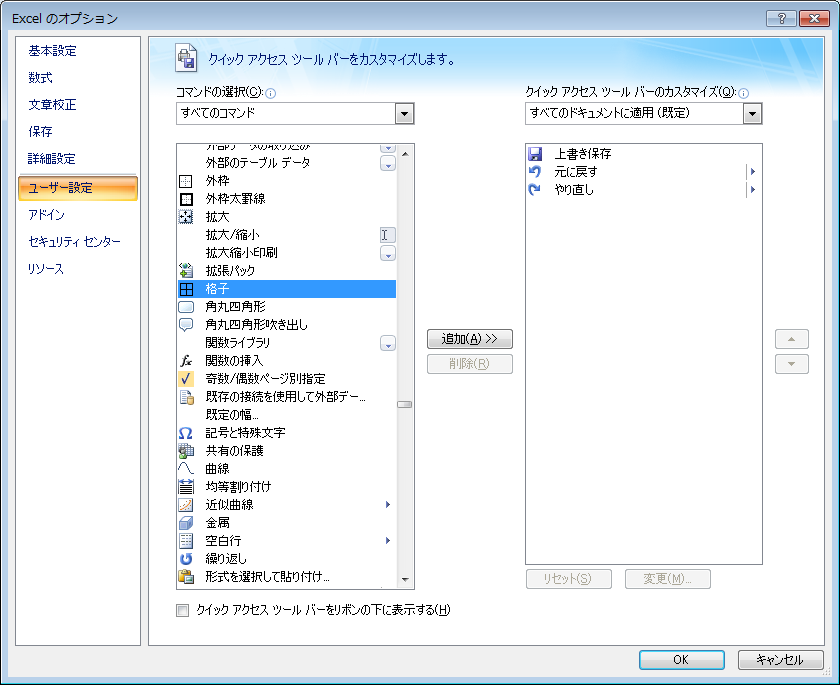Click the 形式を選択して貼り付け paste special icon

tap(189, 576)
